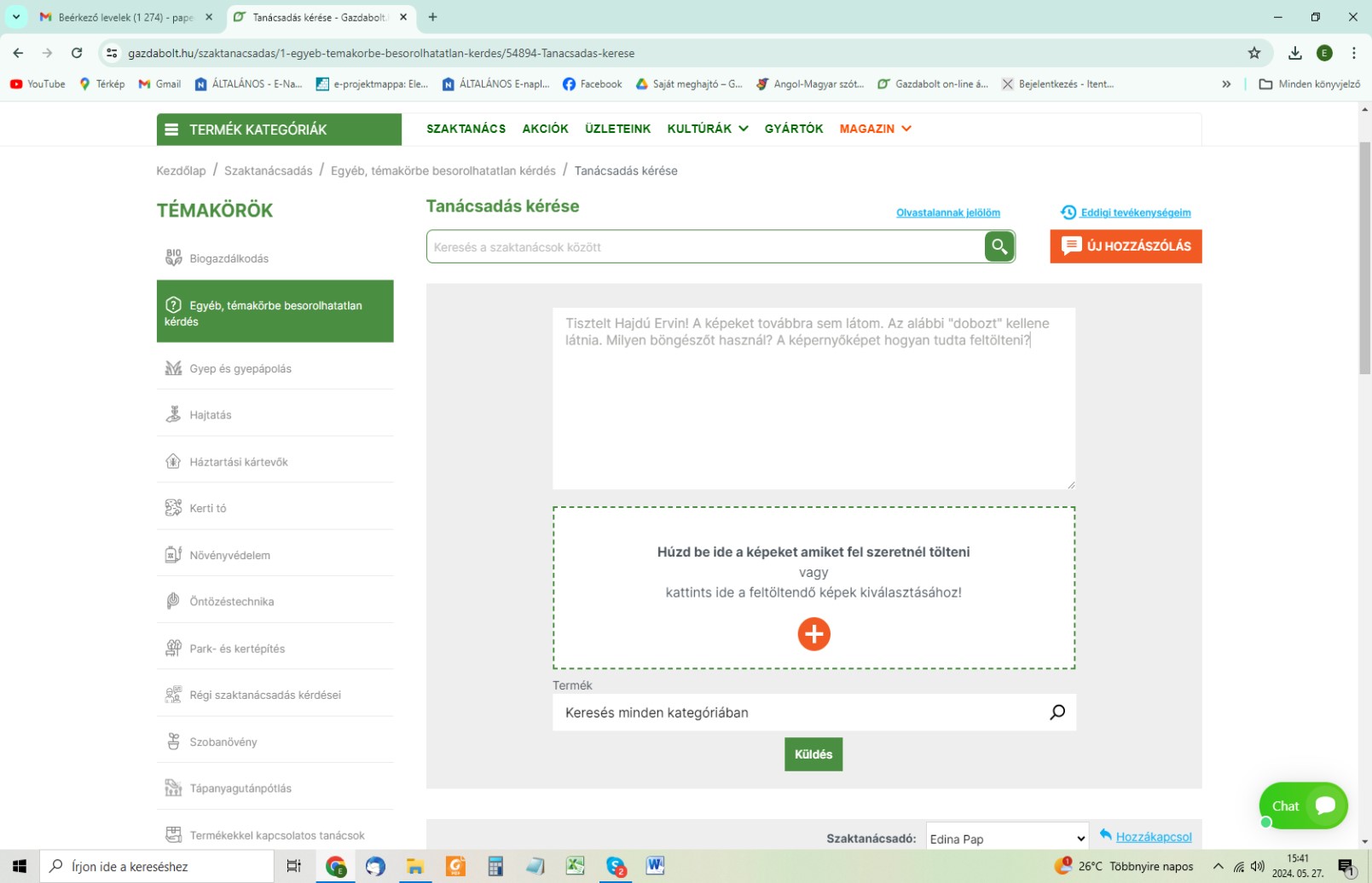The height and width of the screenshot is (883, 1372).
Task: Click the orange plus upload icon
Action: coord(813,634)
